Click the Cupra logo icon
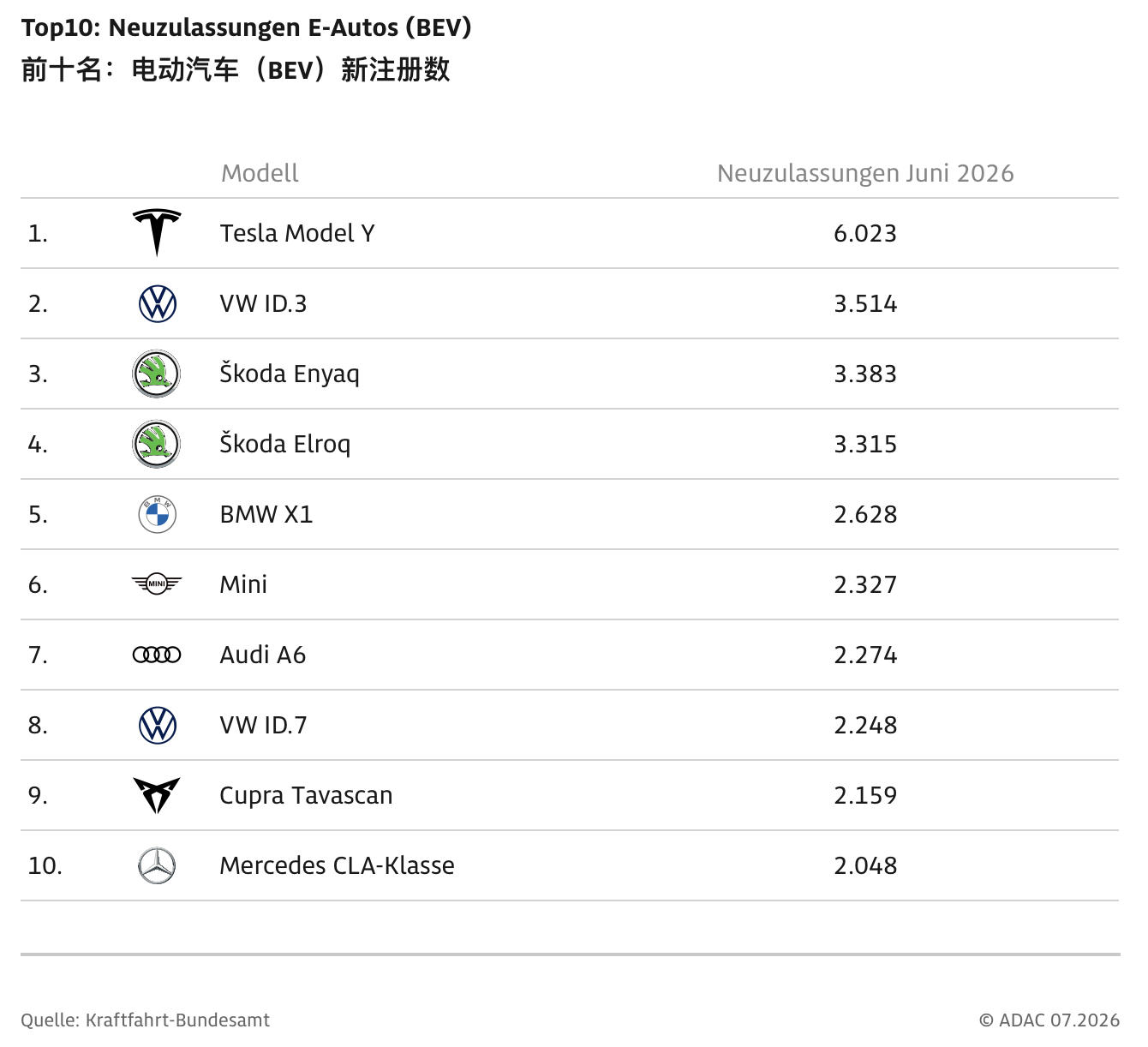 click(157, 795)
